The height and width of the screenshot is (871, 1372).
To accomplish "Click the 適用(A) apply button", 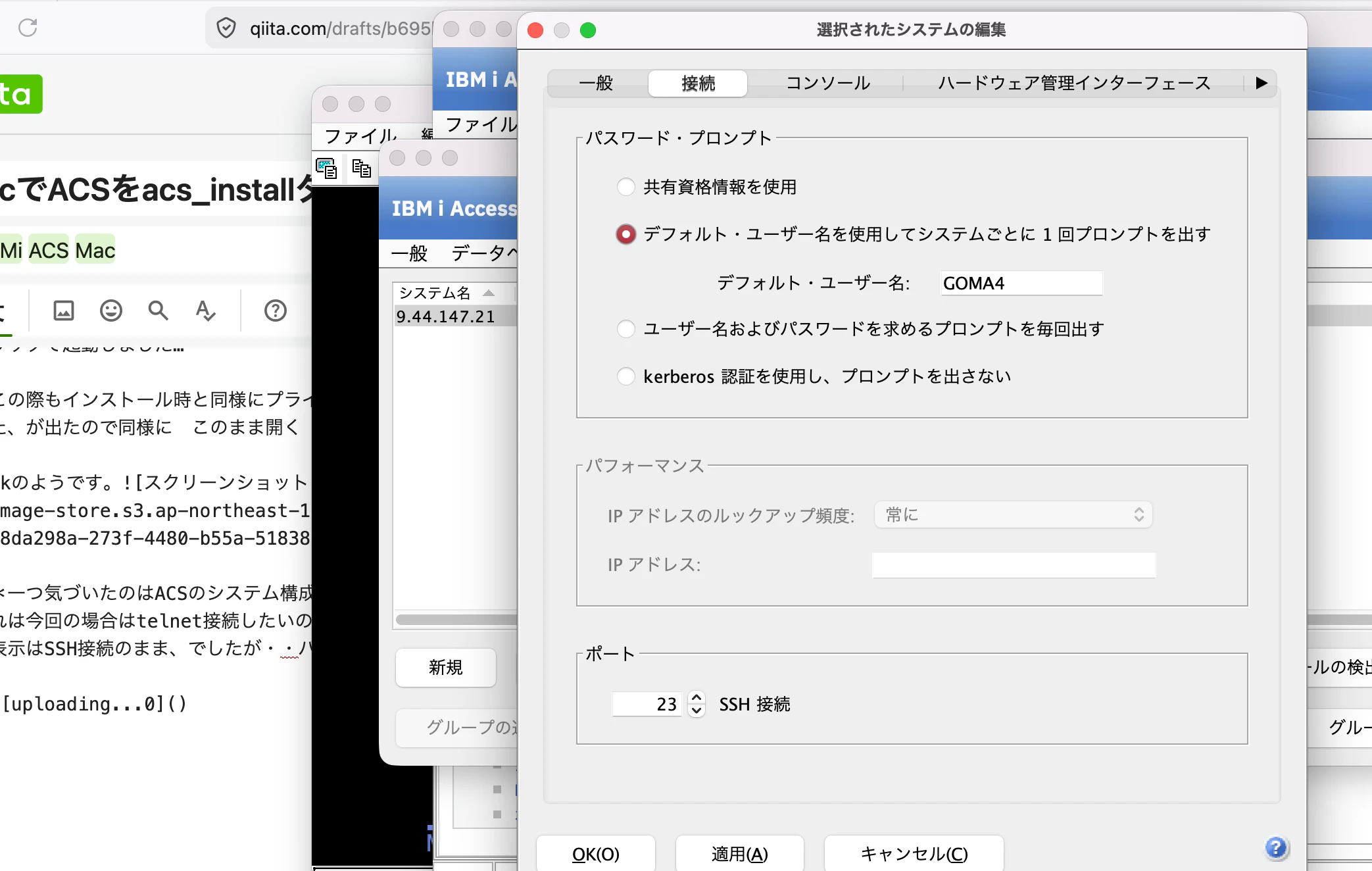I will tap(740, 854).
